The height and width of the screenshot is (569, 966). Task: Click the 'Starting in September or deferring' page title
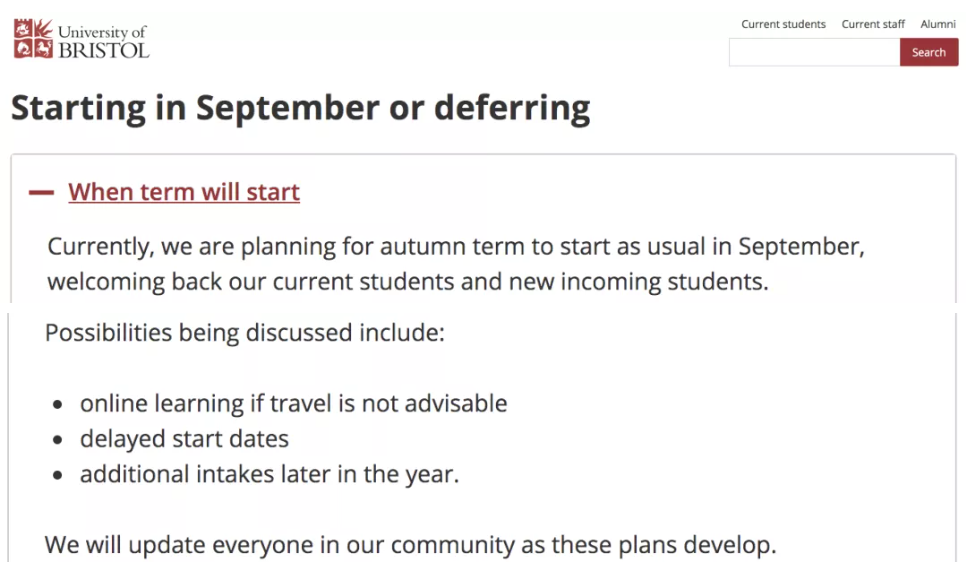click(x=301, y=108)
